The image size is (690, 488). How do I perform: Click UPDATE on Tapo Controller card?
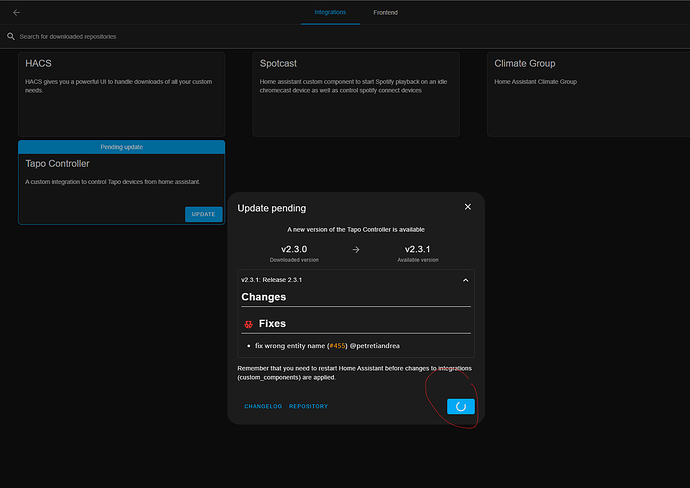coord(203,214)
